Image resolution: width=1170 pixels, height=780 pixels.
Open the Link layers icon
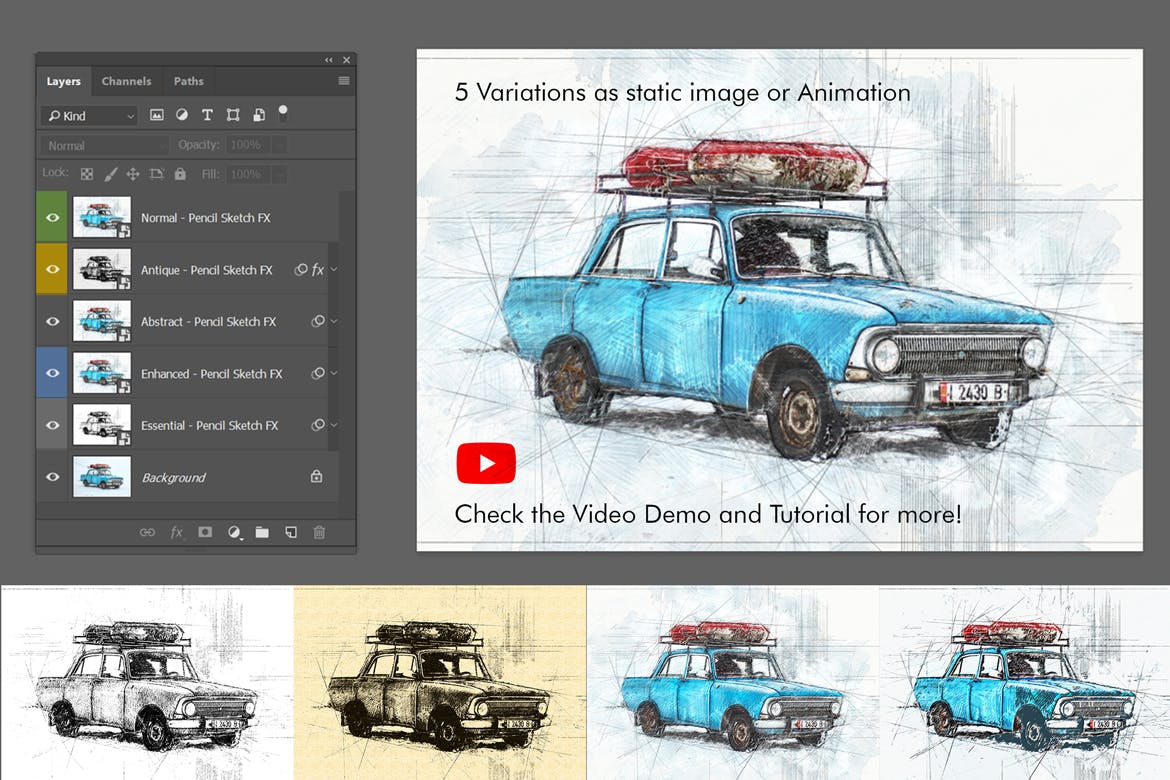(x=147, y=532)
